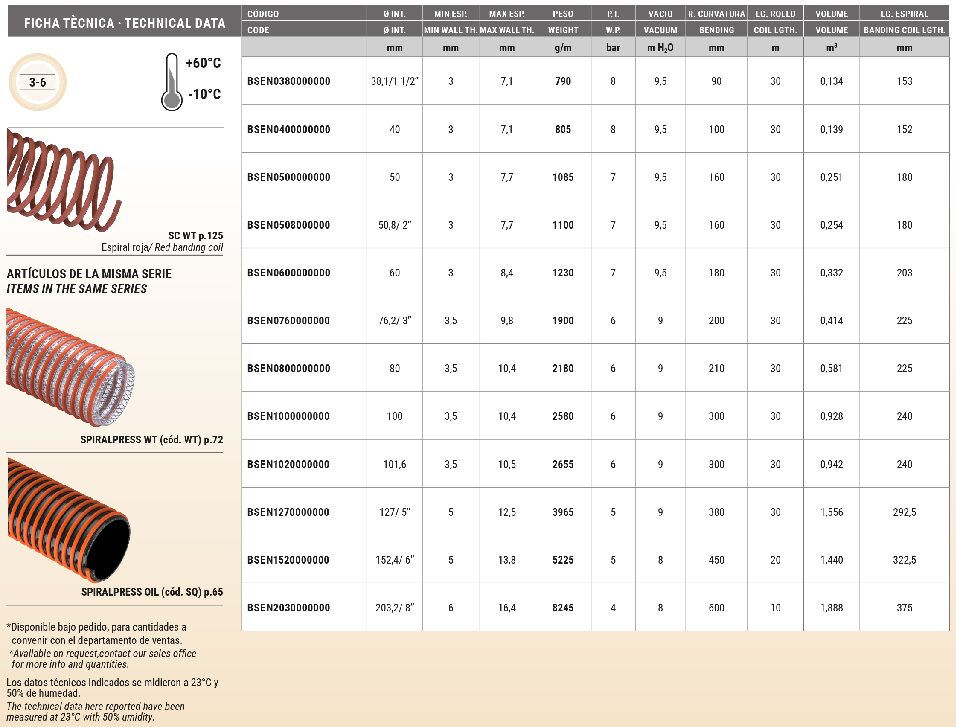The width and height of the screenshot is (956, 727).
Task: Click the 322,5 banding coil length value
Action: click(x=904, y=559)
